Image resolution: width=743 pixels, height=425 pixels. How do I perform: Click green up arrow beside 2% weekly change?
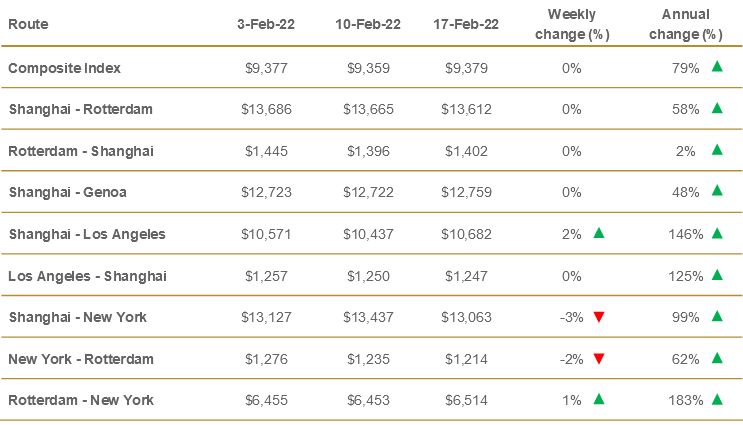pos(598,233)
